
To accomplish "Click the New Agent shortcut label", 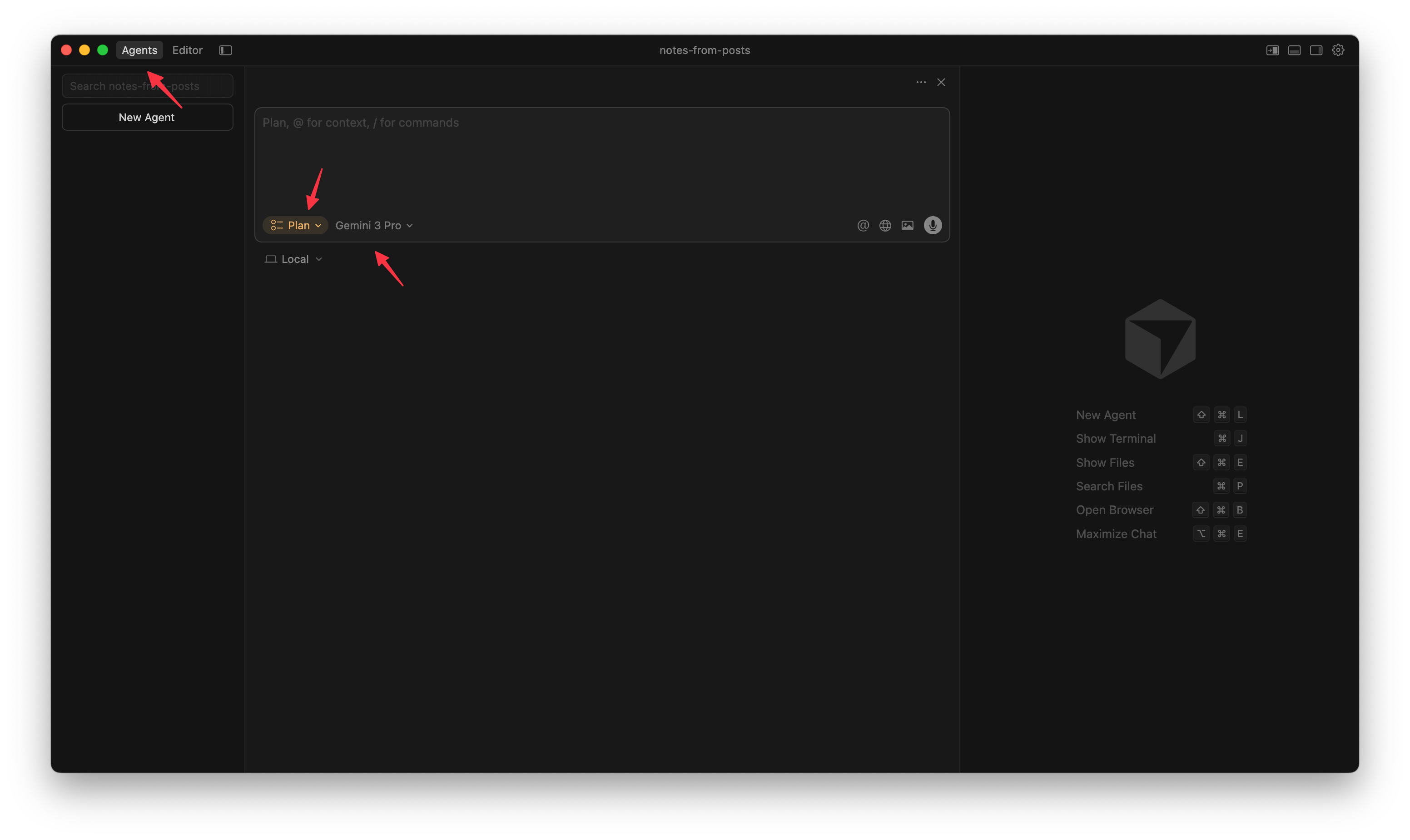I will (1105, 415).
